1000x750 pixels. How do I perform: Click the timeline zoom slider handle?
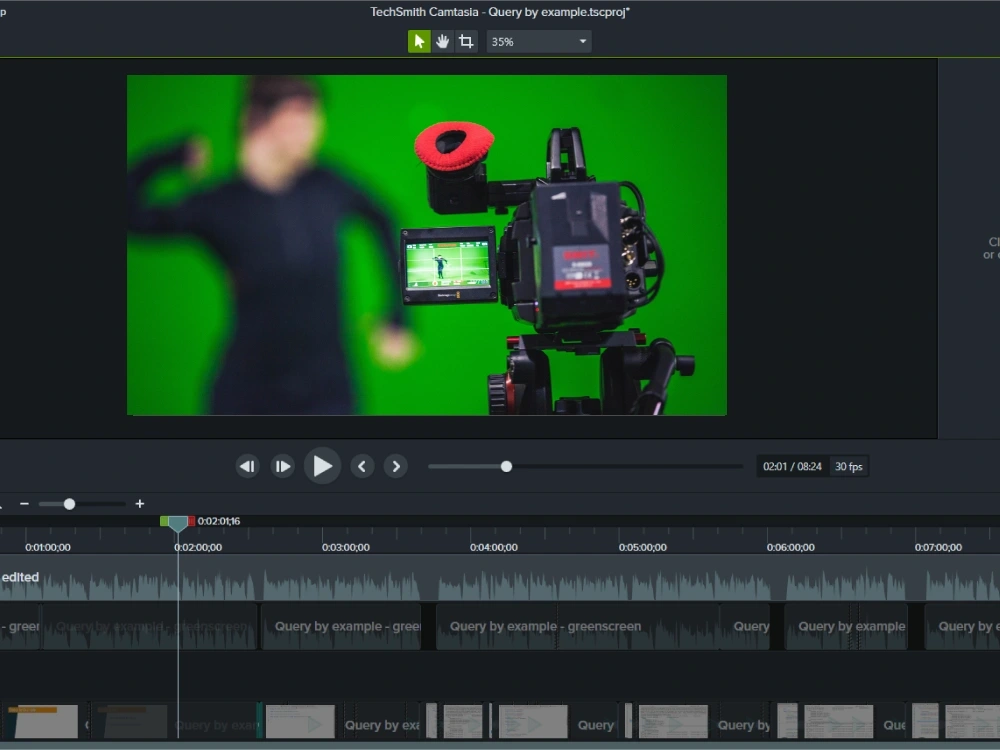(70, 504)
